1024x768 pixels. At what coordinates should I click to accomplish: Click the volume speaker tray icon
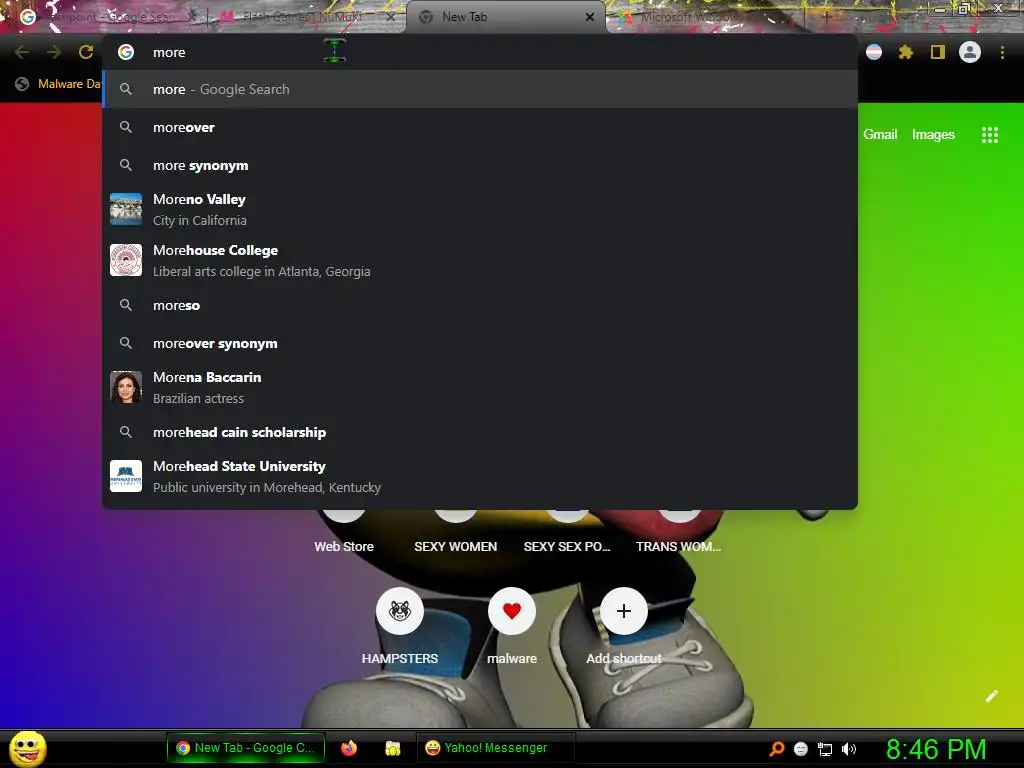point(849,749)
